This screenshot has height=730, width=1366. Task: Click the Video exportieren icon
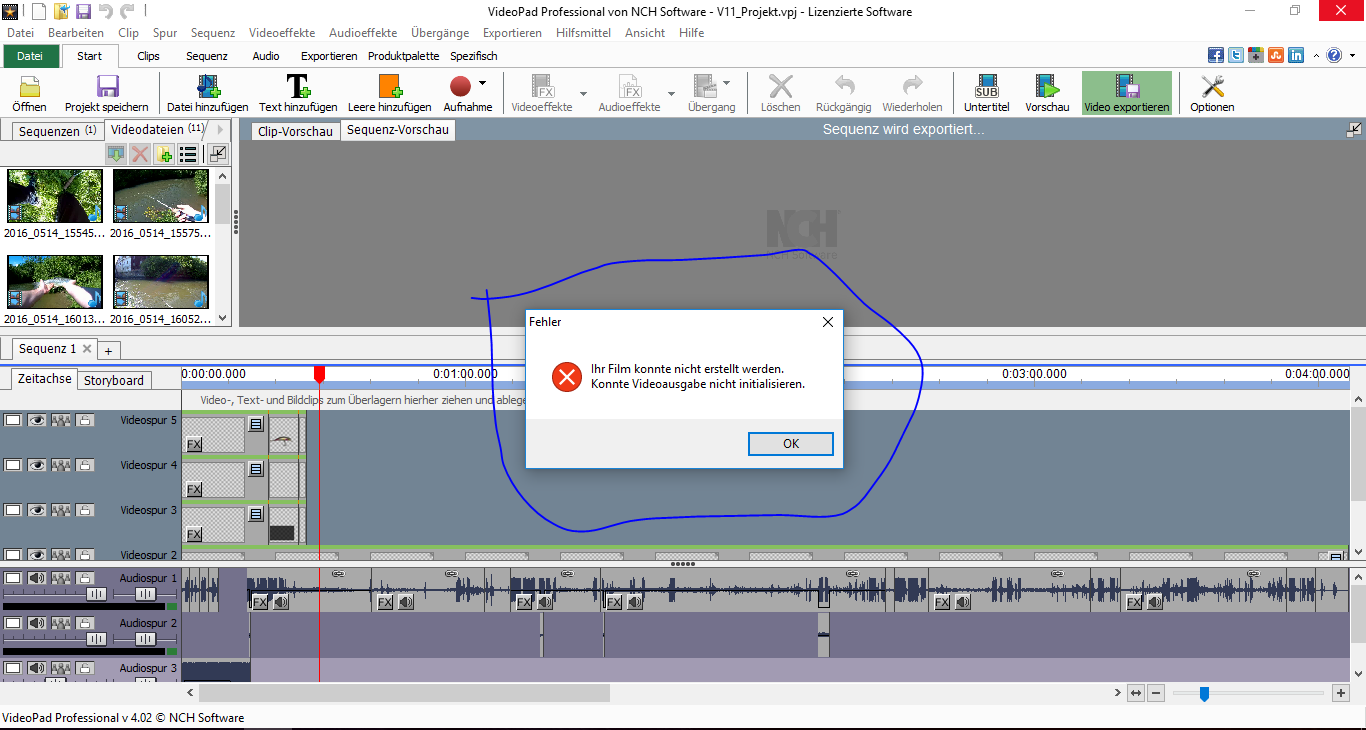(1126, 87)
